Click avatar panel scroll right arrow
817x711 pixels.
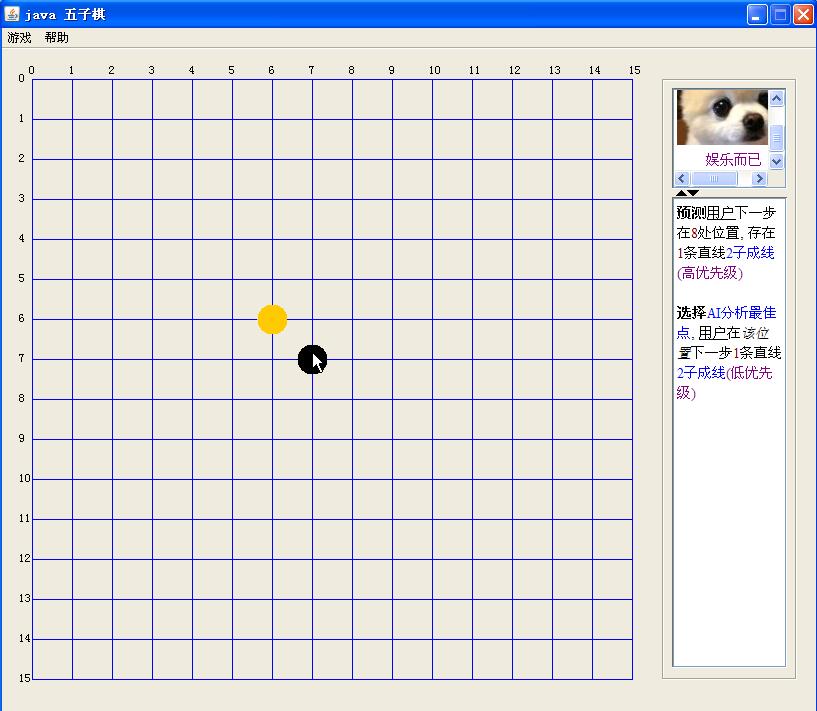(x=759, y=179)
